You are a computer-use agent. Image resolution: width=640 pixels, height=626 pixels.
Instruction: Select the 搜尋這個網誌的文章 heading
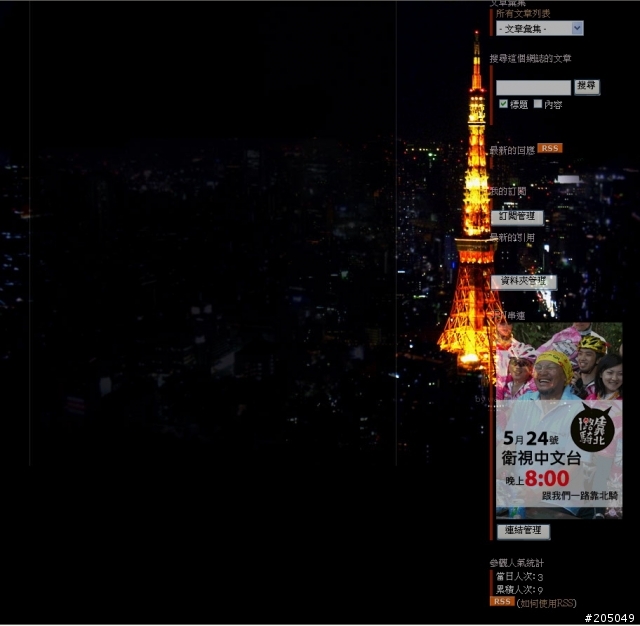pyautogui.click(x=530, y=59)
